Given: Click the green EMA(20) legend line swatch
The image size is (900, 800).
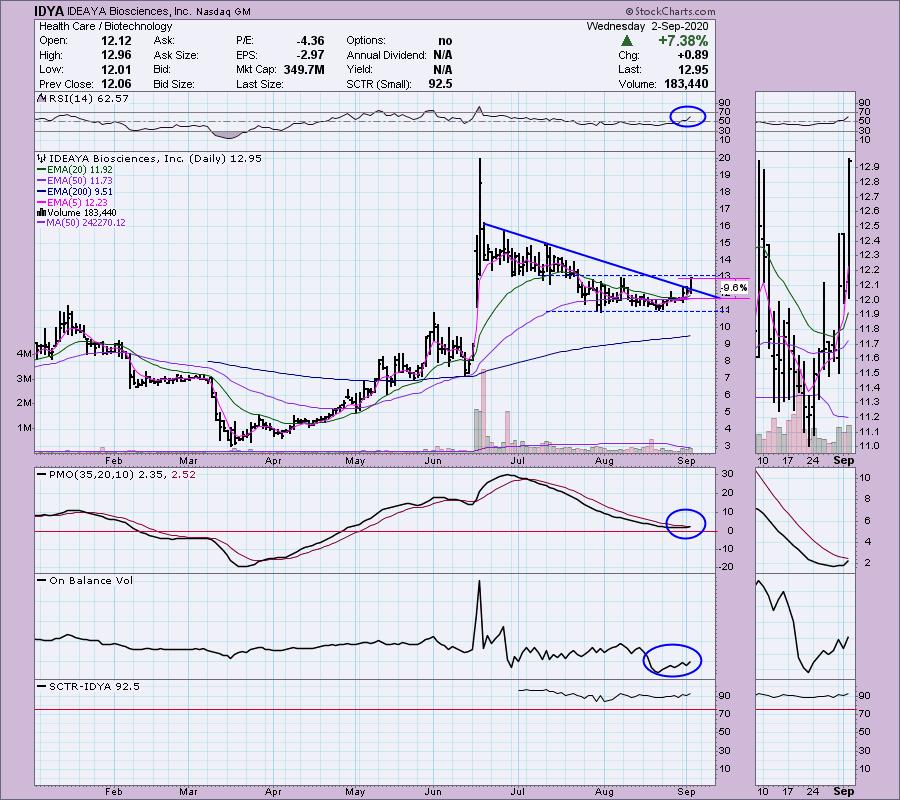Looking at the screenshot, I should point(41,170).
